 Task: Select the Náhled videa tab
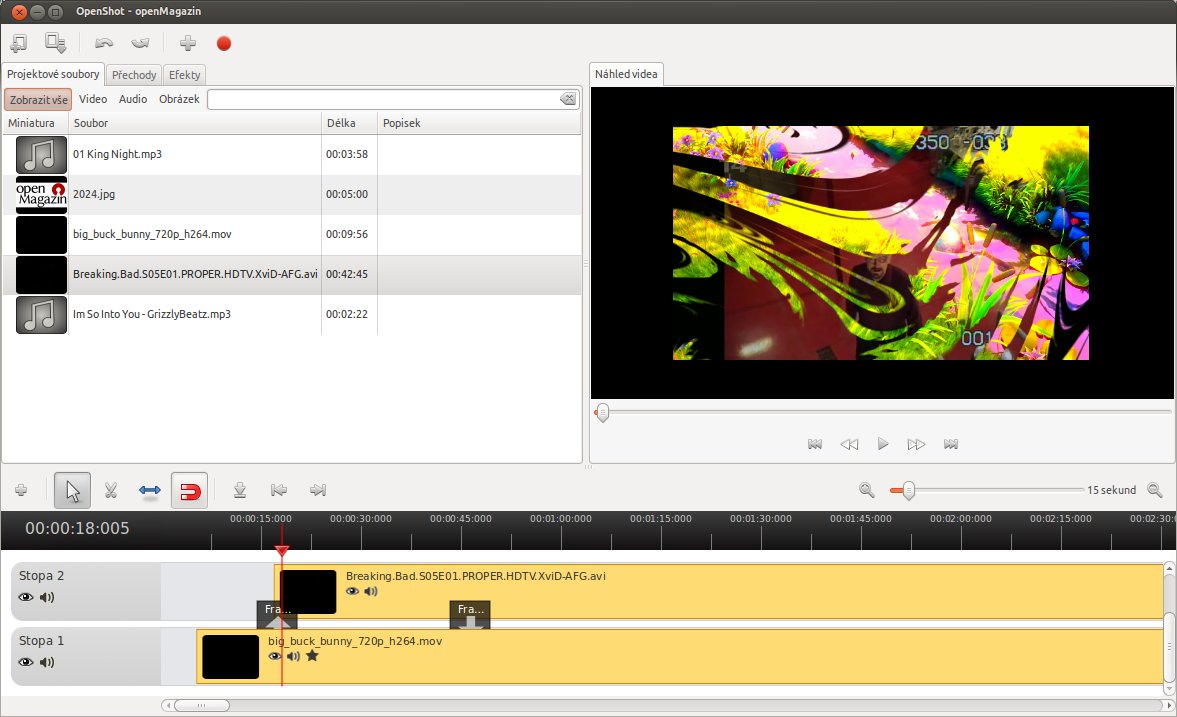click(x=626, y=74)
